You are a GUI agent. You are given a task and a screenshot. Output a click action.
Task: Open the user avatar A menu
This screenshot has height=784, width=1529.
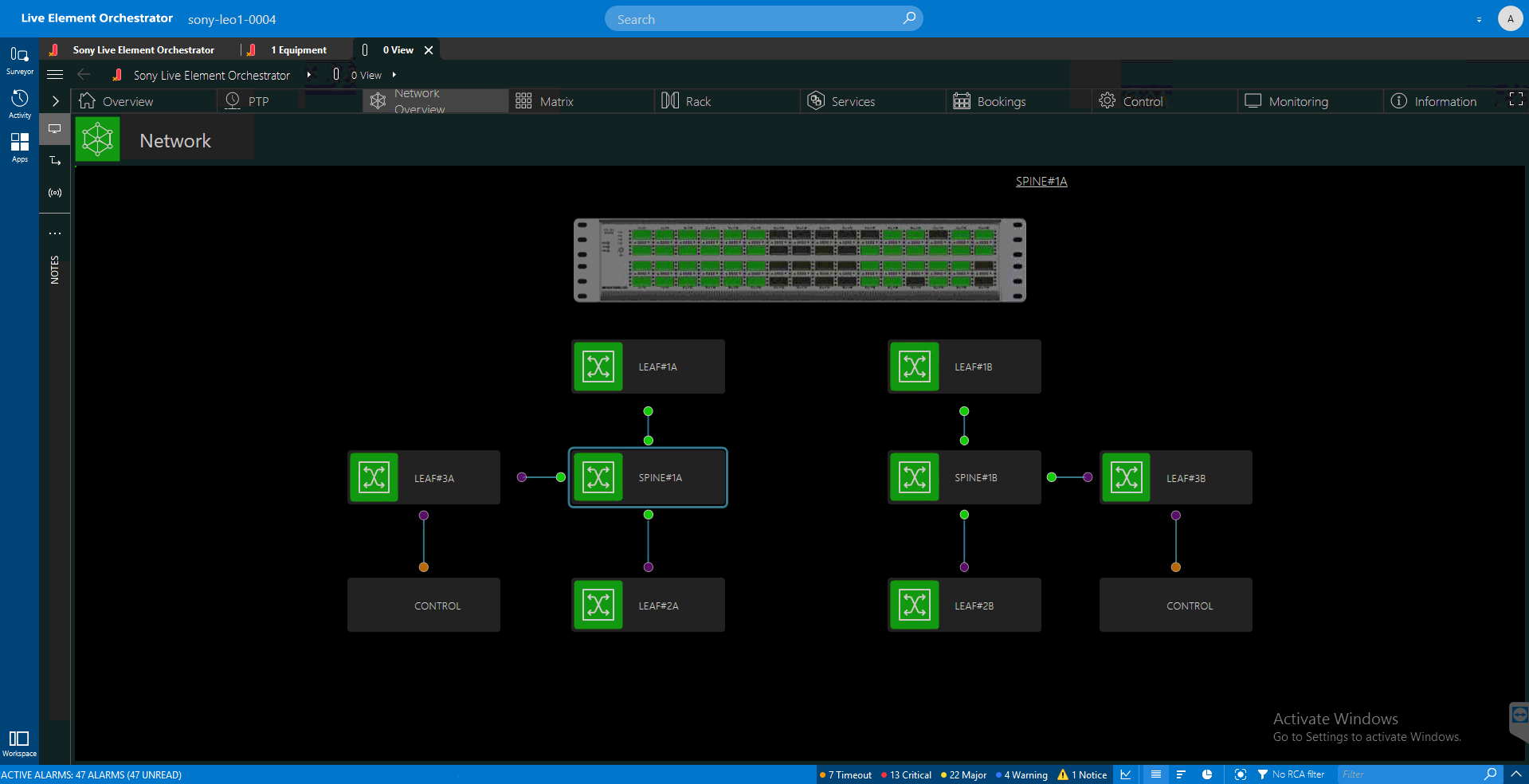[1510, 18]
